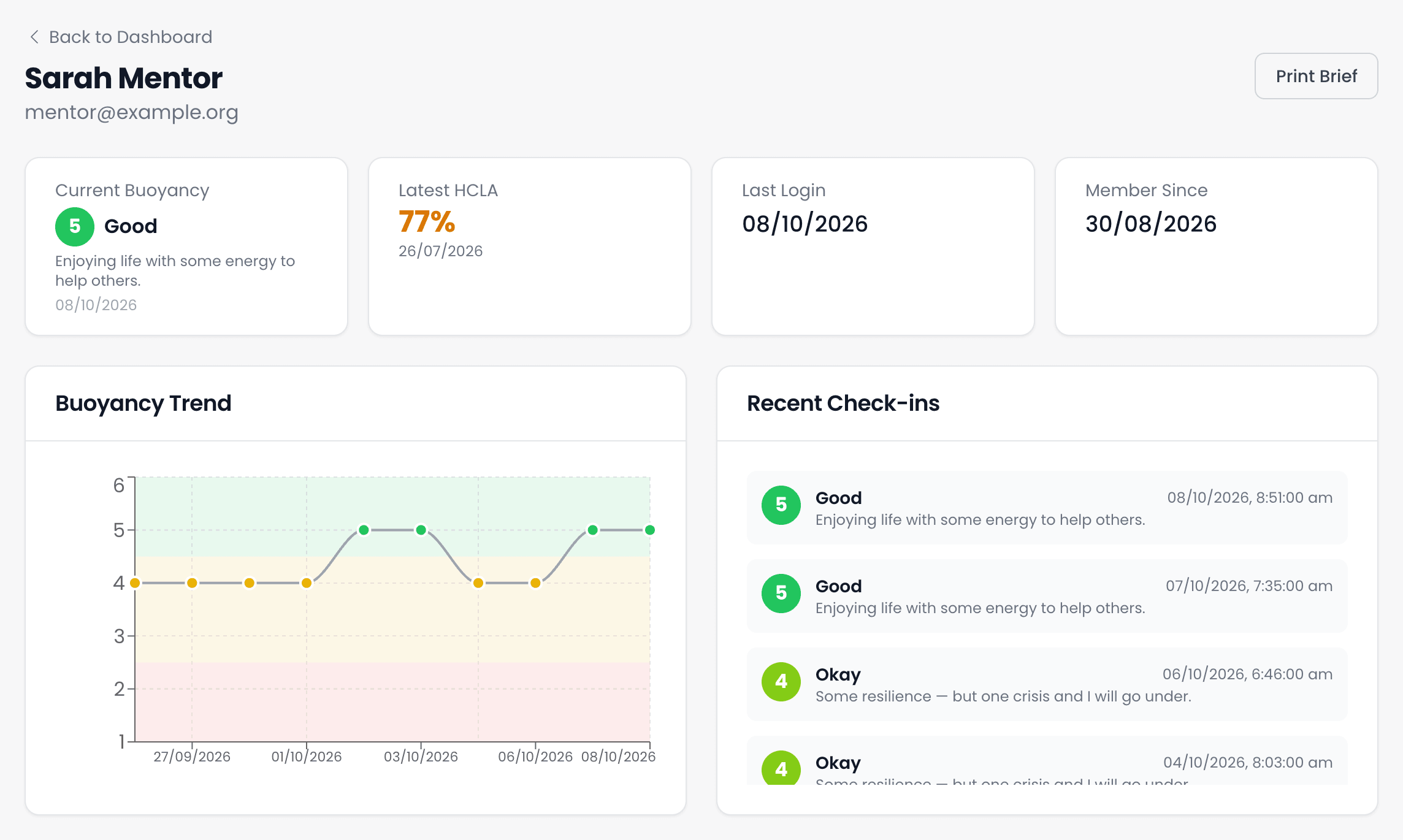Image resolution: width=1403 pixels, height=840 pixels.
Task: Select the 27/09/2026 data point on chart
Action: pyautogui.click(x=192, y=582)
